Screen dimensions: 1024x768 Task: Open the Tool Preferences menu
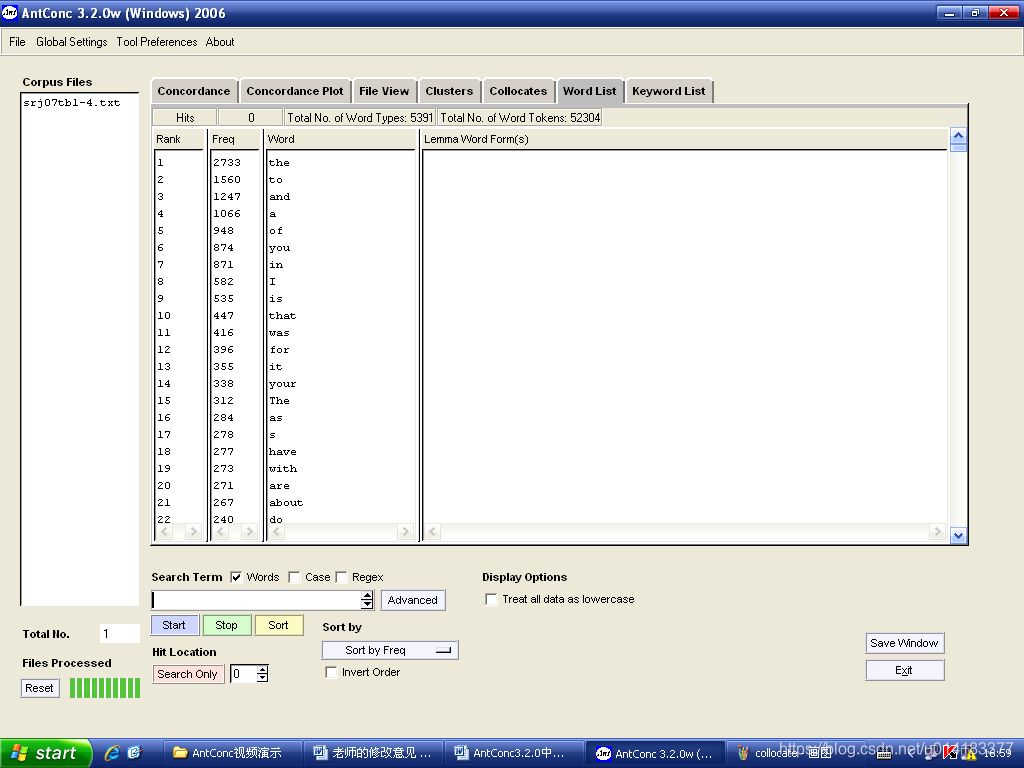[157, 42]
